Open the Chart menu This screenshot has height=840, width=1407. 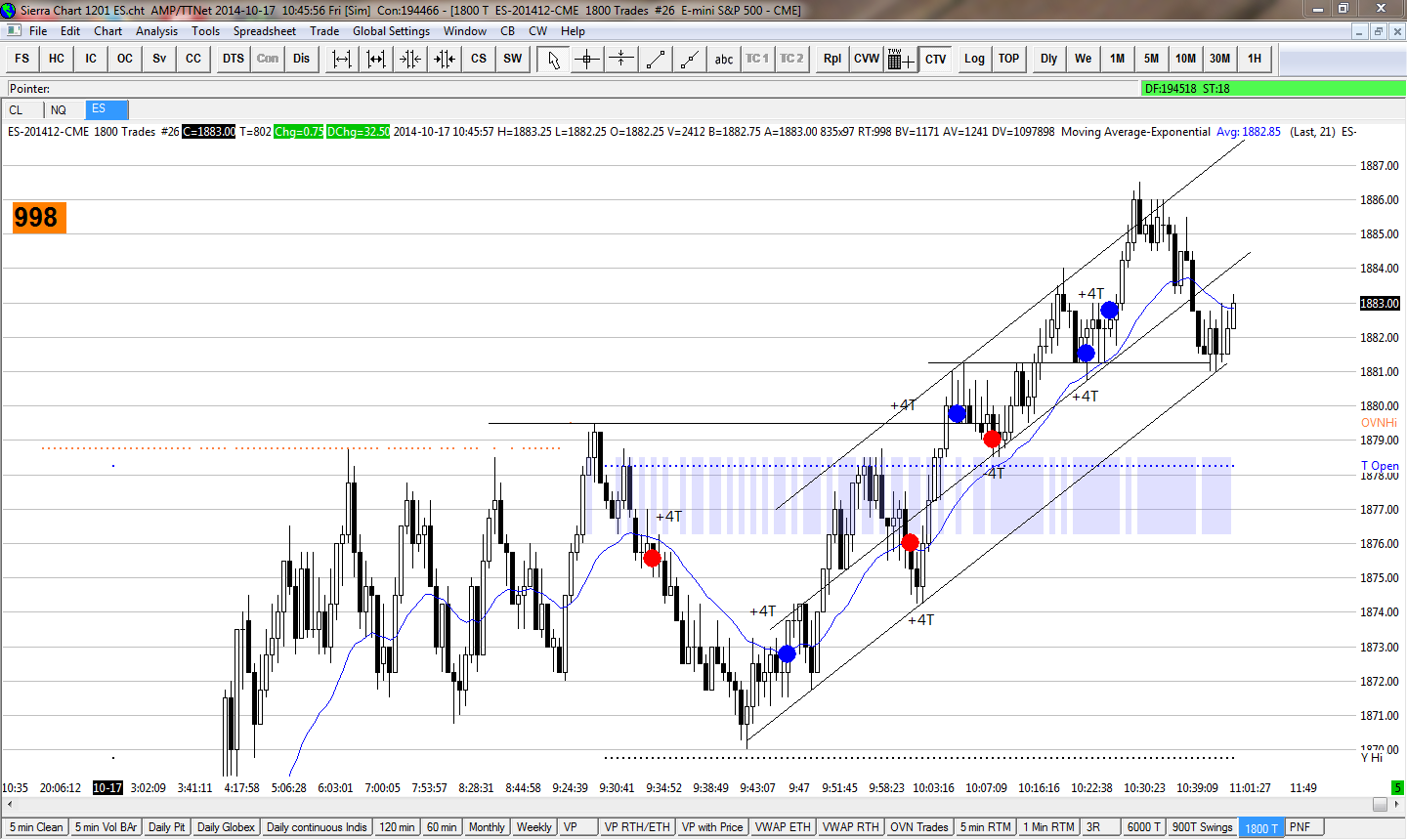coord(108,31)
